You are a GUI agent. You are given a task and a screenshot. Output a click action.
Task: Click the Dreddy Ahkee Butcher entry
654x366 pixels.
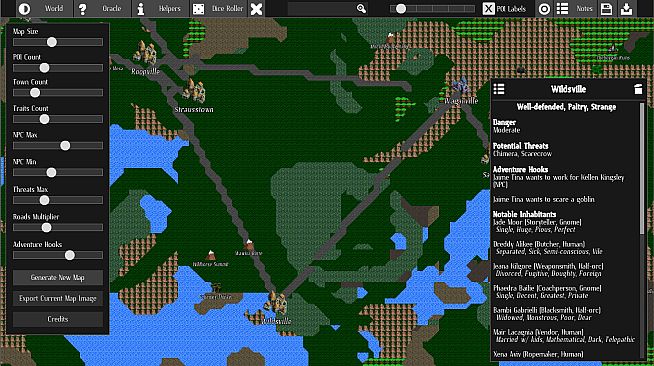pos(548,248)
